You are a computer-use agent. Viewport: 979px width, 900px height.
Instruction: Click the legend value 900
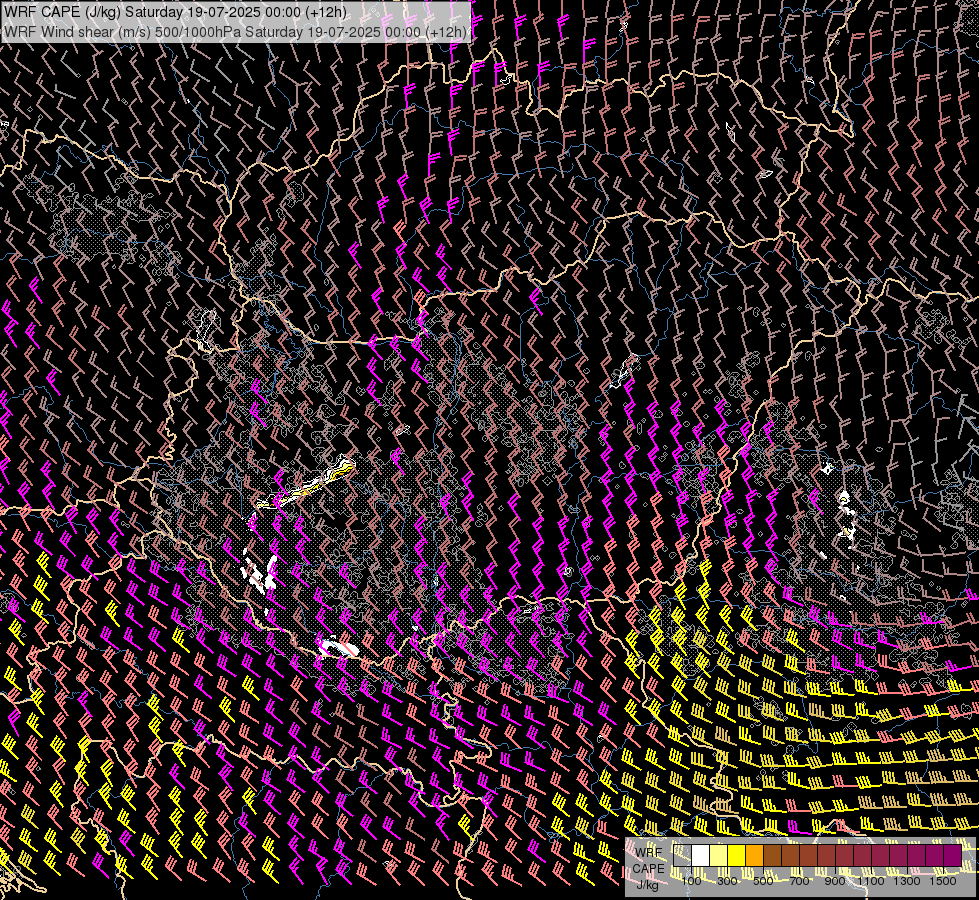coord(835,881)
